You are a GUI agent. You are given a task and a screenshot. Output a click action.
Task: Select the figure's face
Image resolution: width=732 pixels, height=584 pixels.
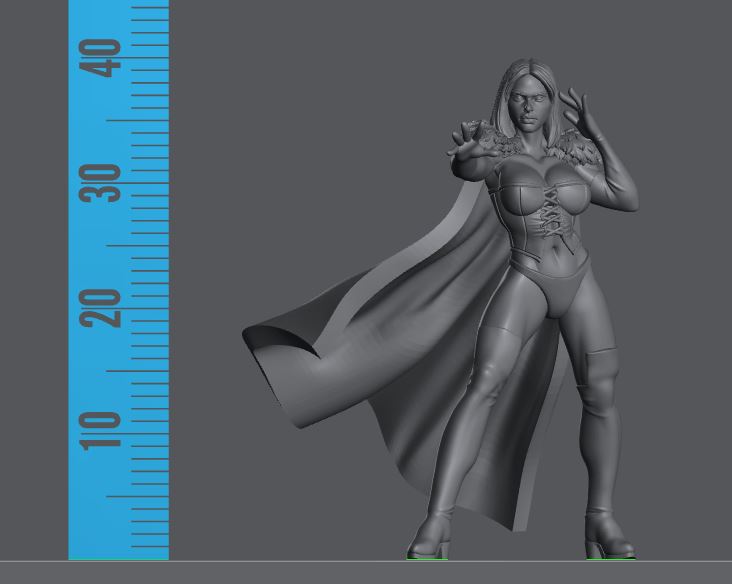526,108
